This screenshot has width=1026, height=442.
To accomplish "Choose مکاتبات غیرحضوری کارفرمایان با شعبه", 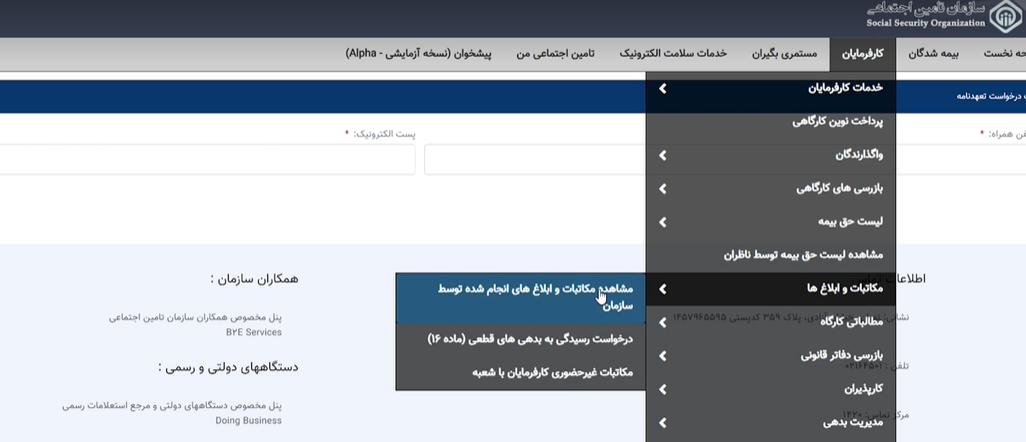I will click(x=521, y=373).
